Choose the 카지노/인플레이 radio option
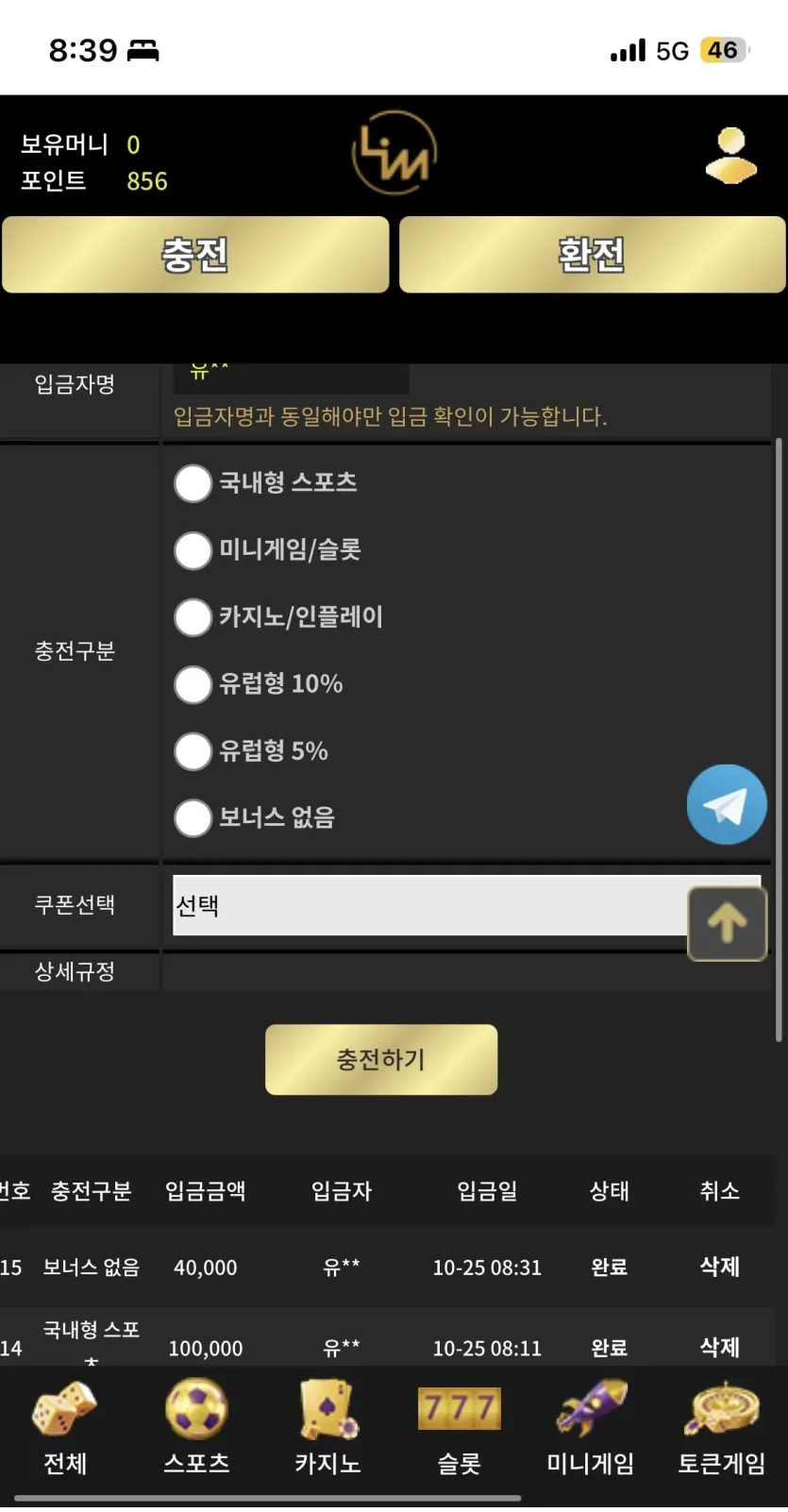 pos(193,617)
